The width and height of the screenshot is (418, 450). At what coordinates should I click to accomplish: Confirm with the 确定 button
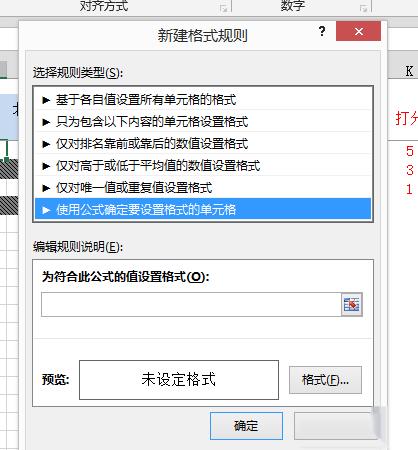point(246,426)
